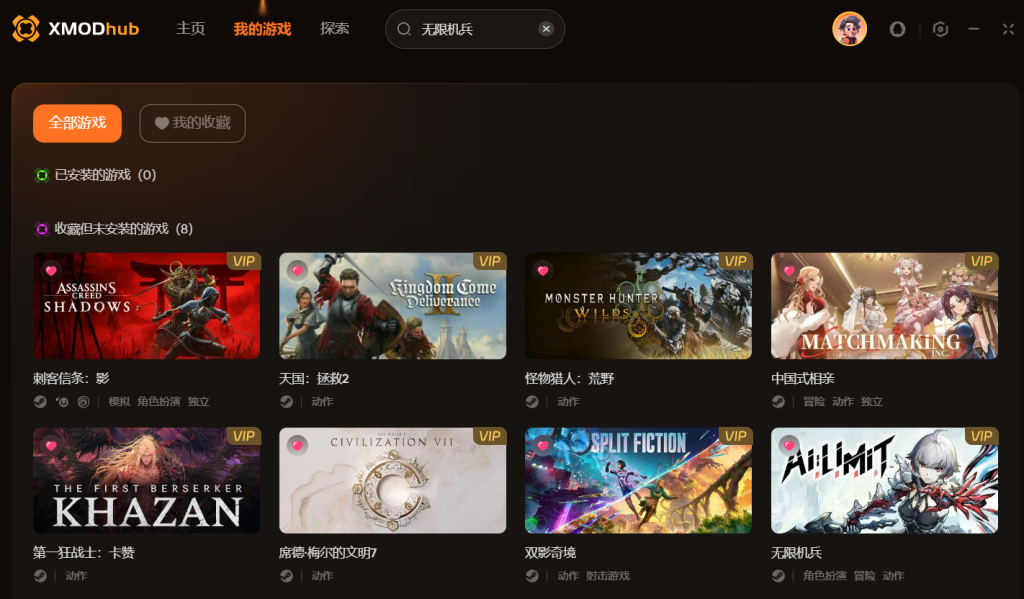Switch to 主页 tab

(x=191, y=29)
